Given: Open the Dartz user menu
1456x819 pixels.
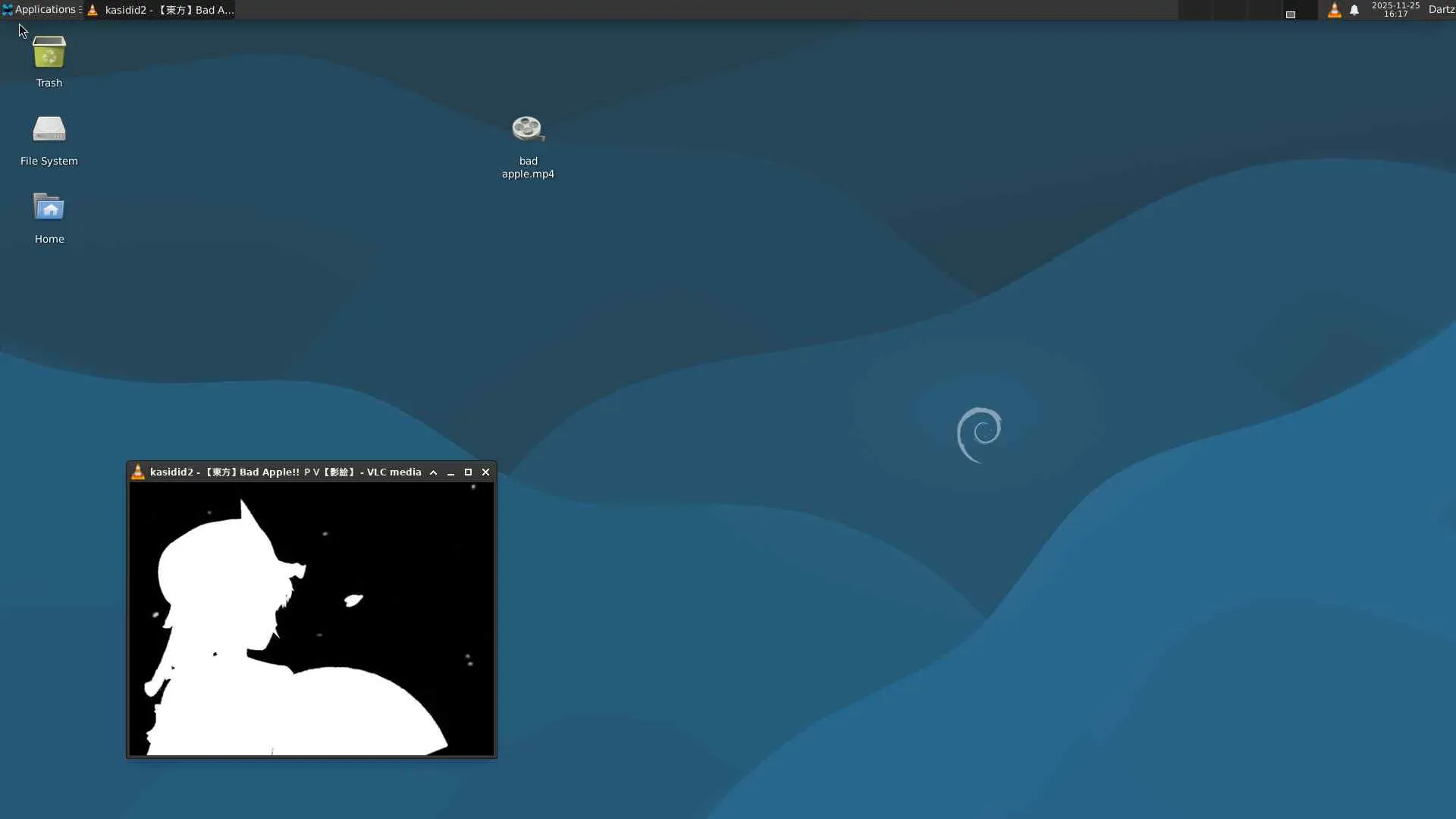Looking at the screenshot, I should point(1441,10).
